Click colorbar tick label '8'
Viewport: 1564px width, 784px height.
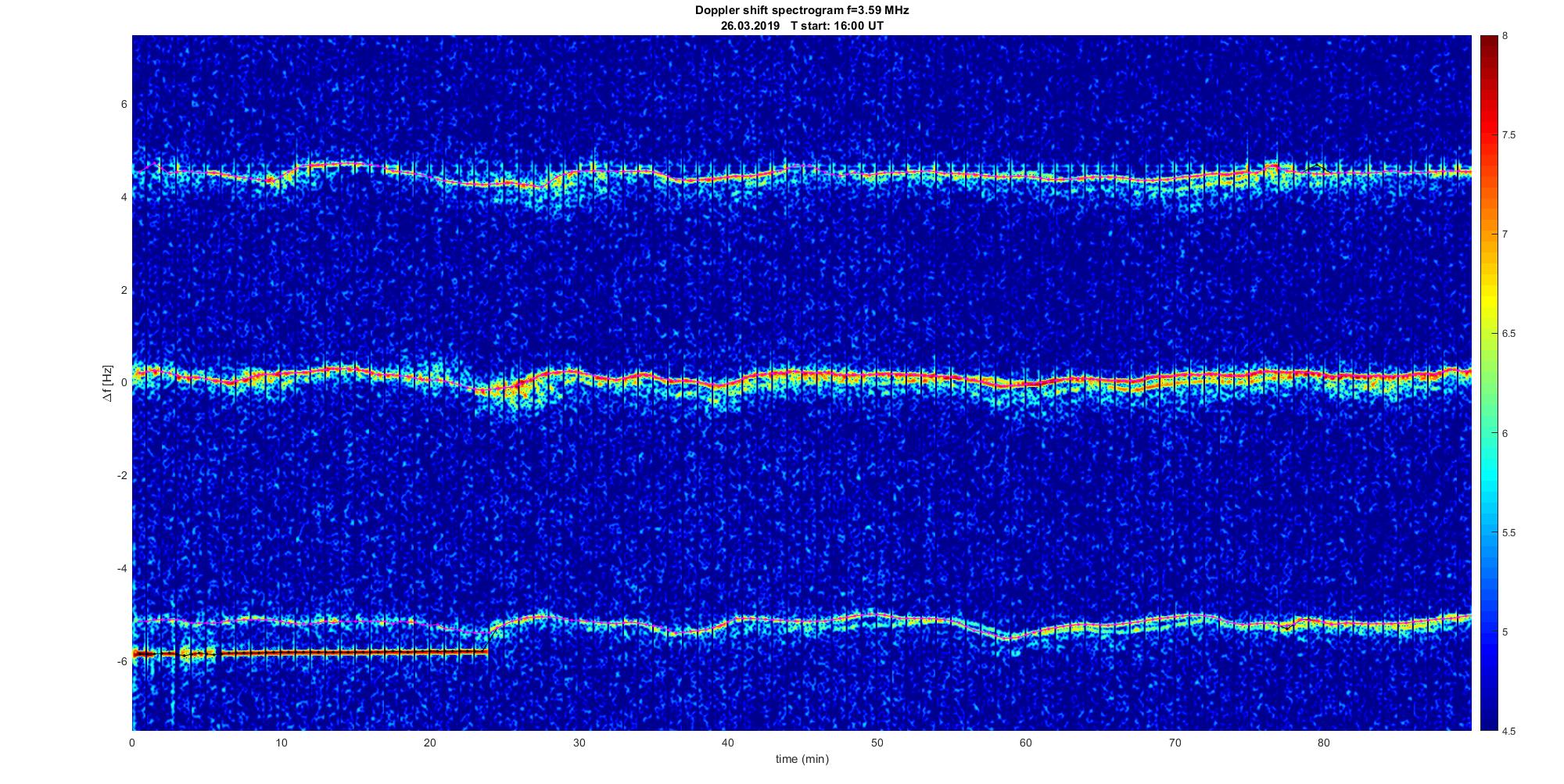tap(1505, 36)
